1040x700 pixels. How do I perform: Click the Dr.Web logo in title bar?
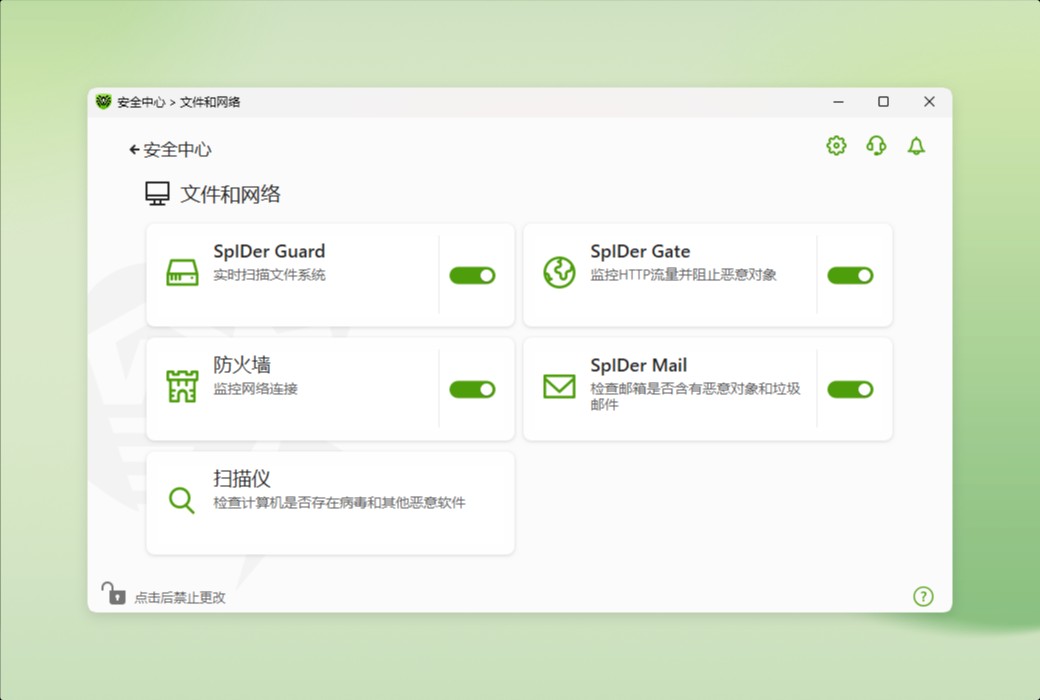pos(106,101)
